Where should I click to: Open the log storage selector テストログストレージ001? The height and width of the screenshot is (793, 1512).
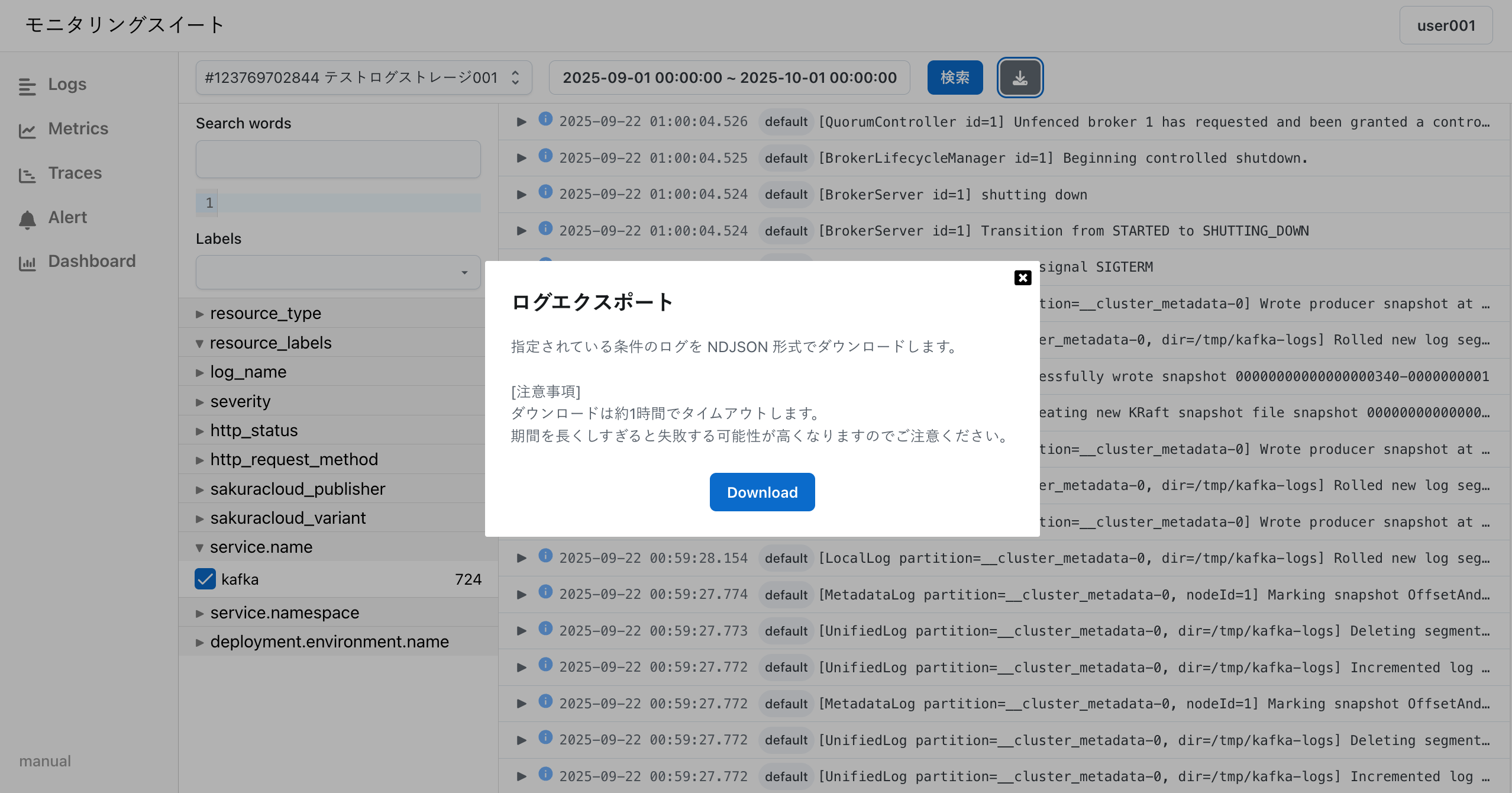coord(363,78)
